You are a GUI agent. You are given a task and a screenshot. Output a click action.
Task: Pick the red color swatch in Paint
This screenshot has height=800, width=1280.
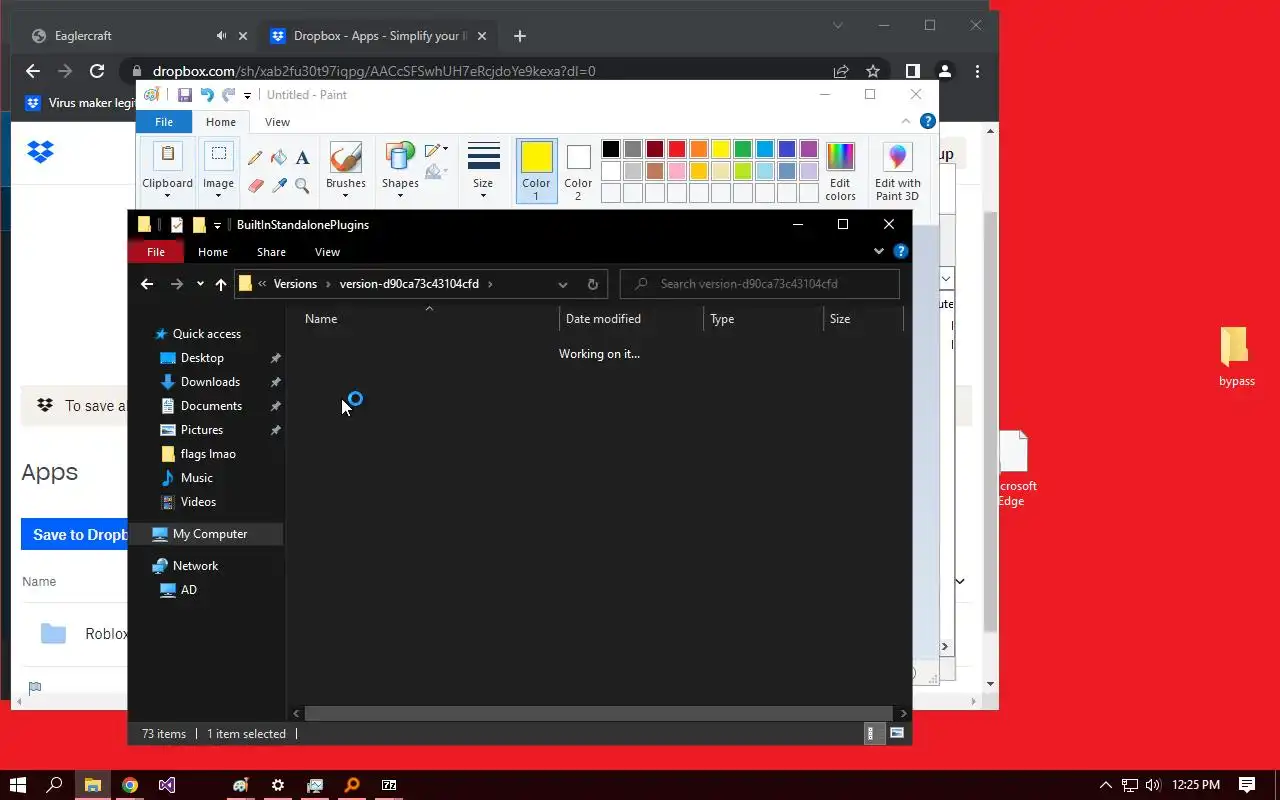(677, 149)
